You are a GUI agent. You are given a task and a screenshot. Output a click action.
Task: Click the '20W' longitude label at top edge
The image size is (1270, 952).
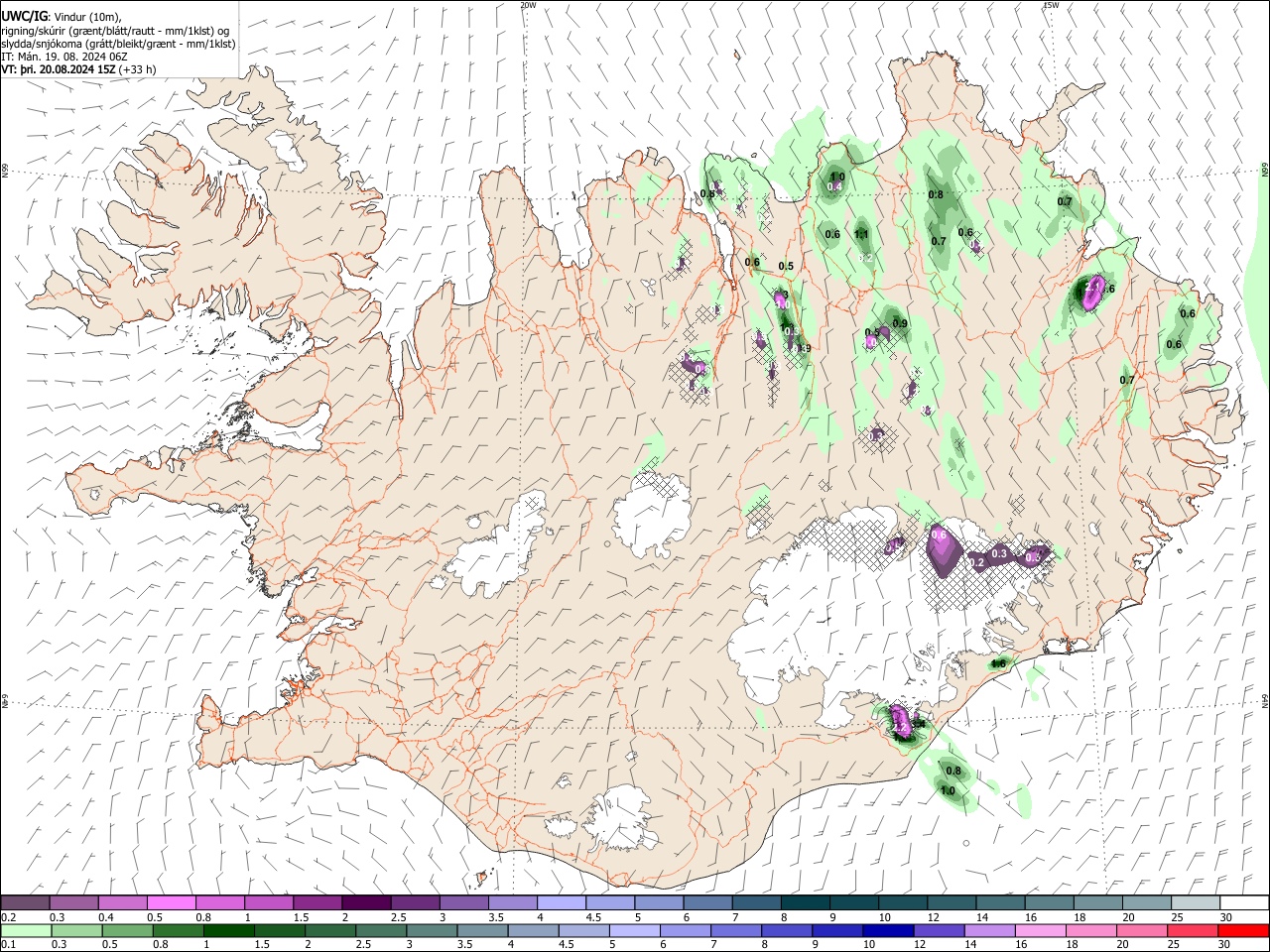tap(529, 5)
